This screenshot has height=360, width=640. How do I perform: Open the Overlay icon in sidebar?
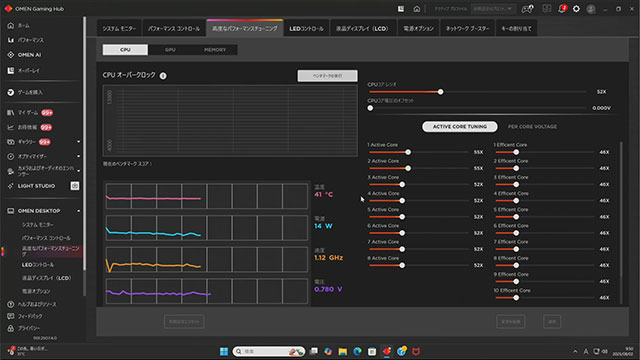point(11,71)
